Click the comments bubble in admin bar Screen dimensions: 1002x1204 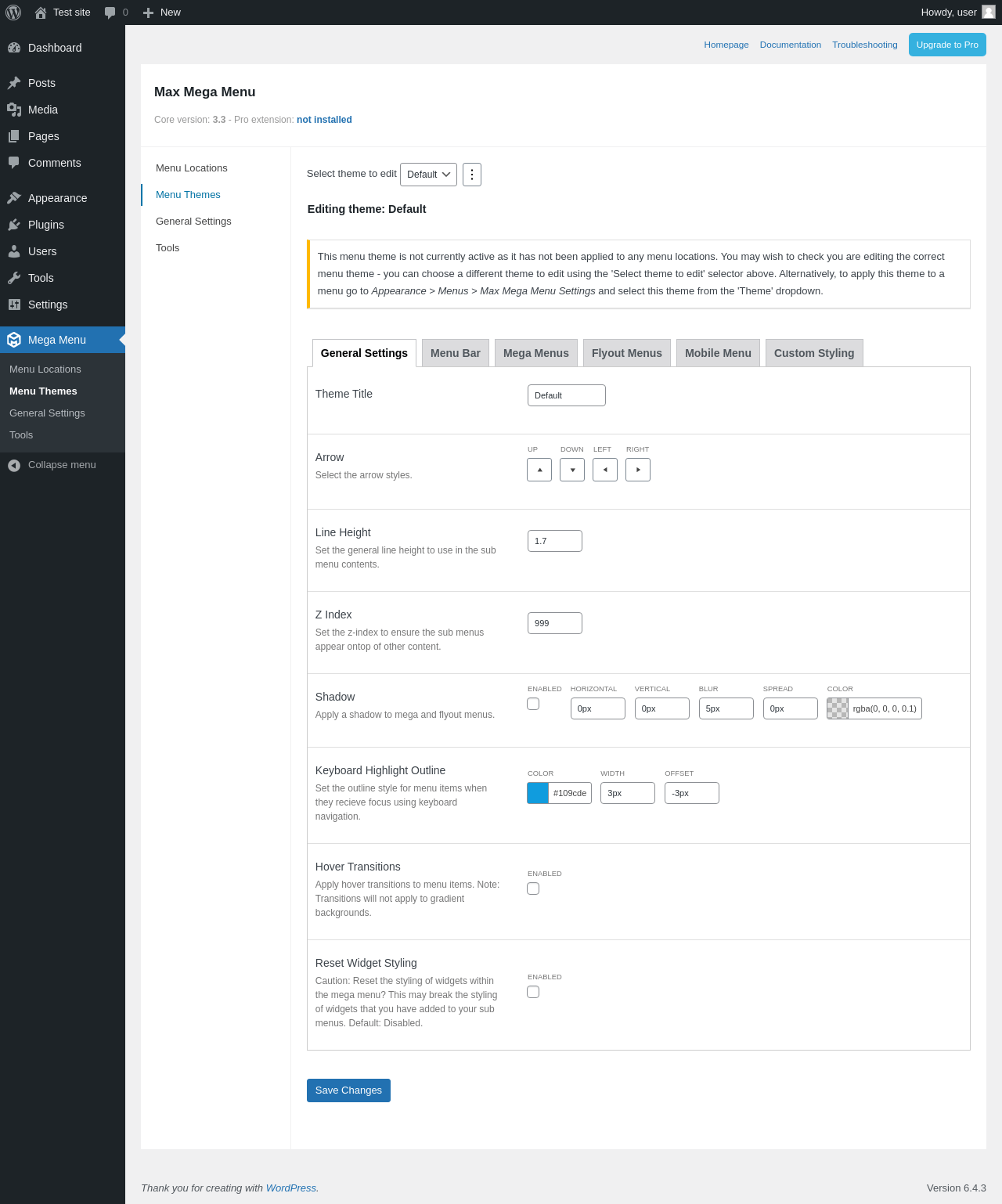[110, 13]
